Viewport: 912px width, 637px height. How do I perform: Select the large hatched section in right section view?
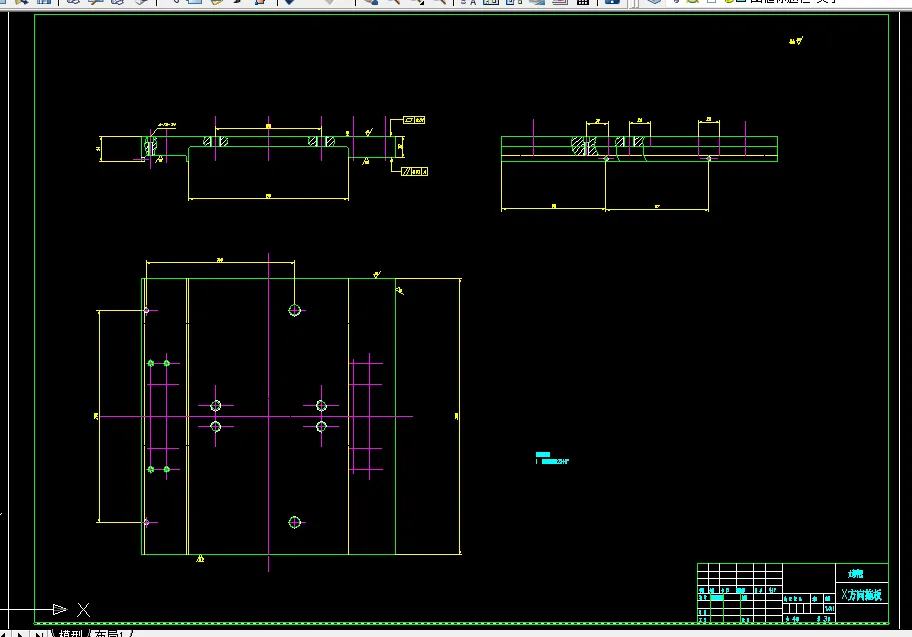coord(584,145)
